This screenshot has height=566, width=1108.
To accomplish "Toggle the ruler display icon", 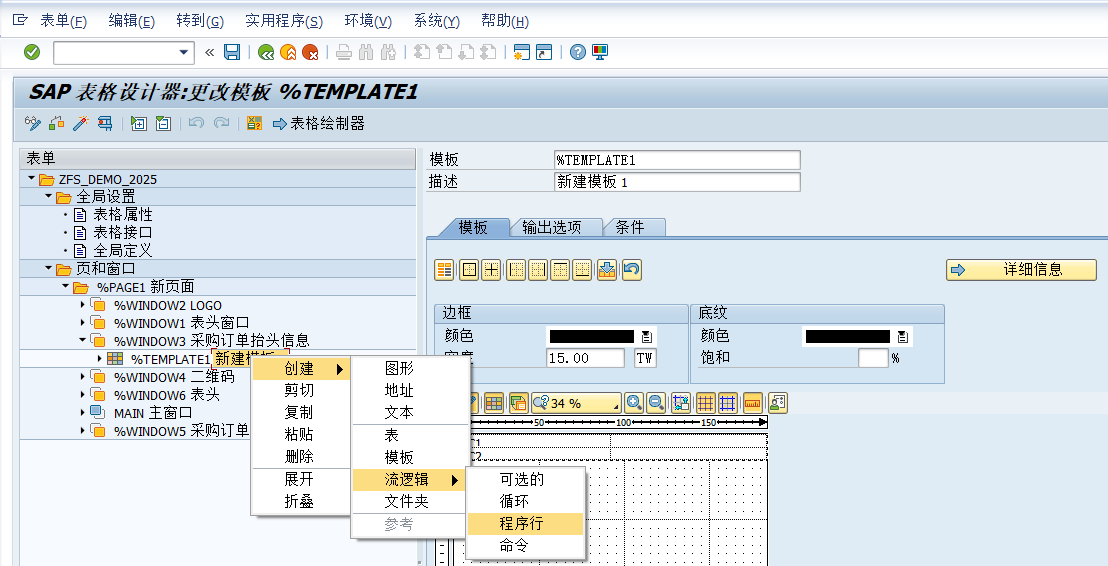I will pos(753,403).
